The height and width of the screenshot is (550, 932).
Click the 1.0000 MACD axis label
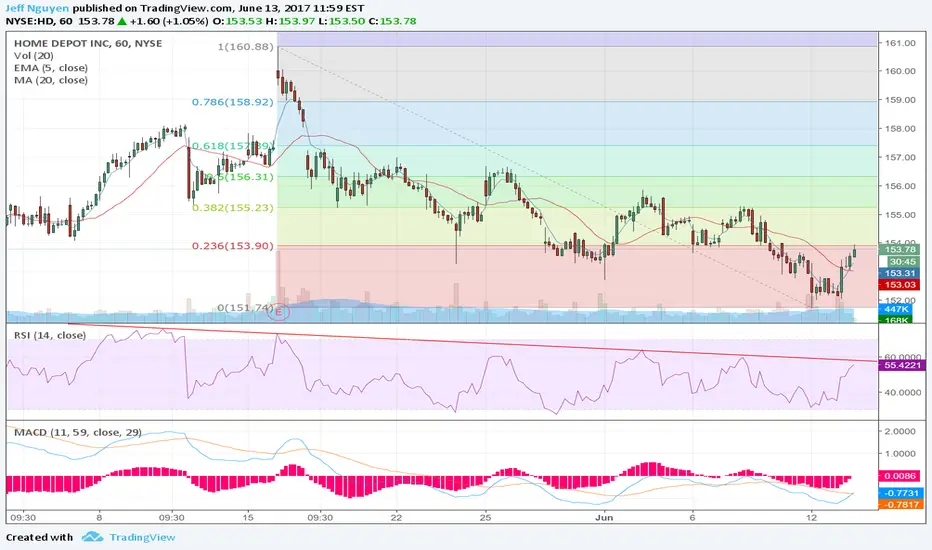tap(900, 453)
